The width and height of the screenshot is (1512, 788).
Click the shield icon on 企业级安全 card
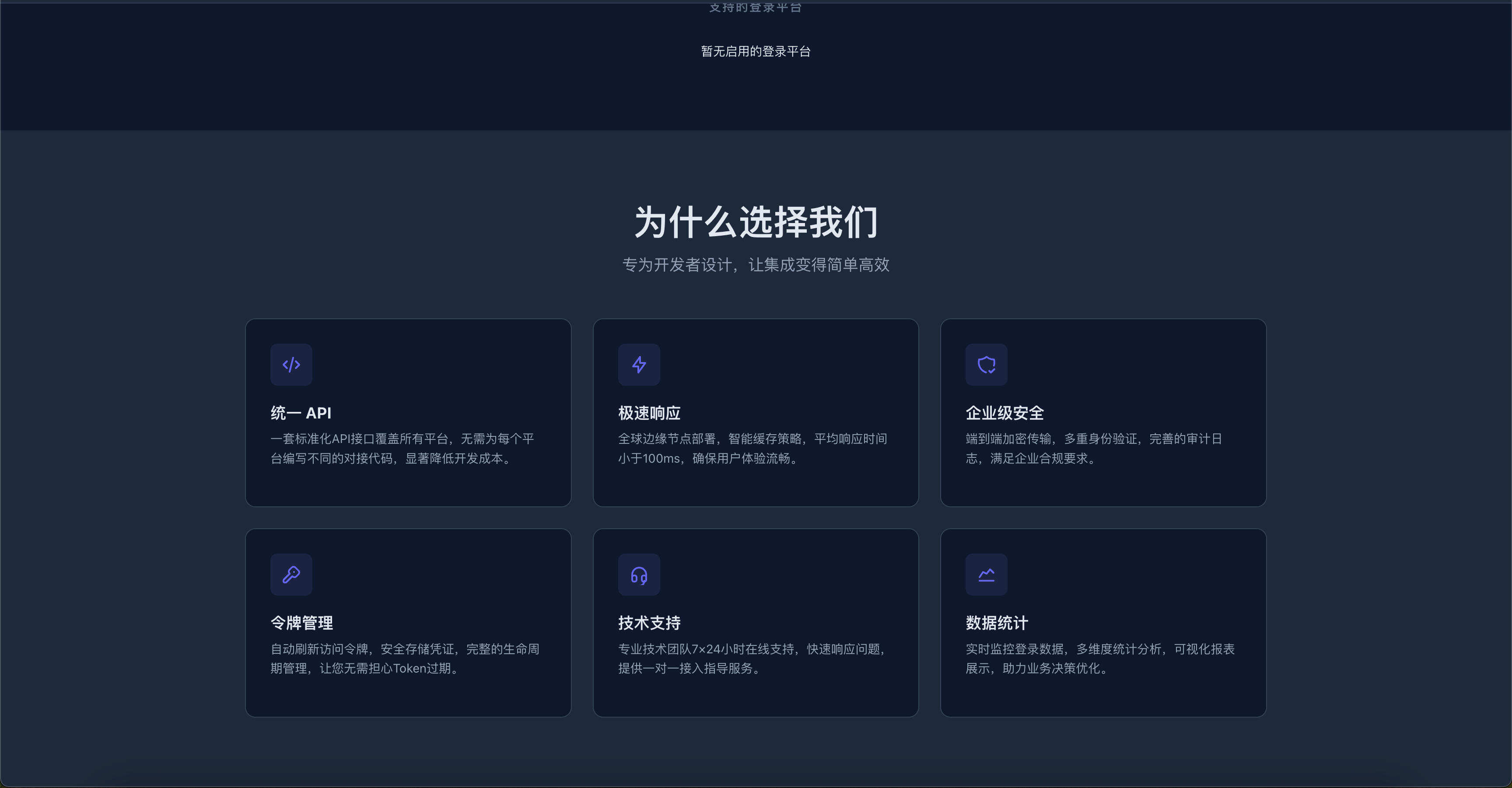click(986, 364)
